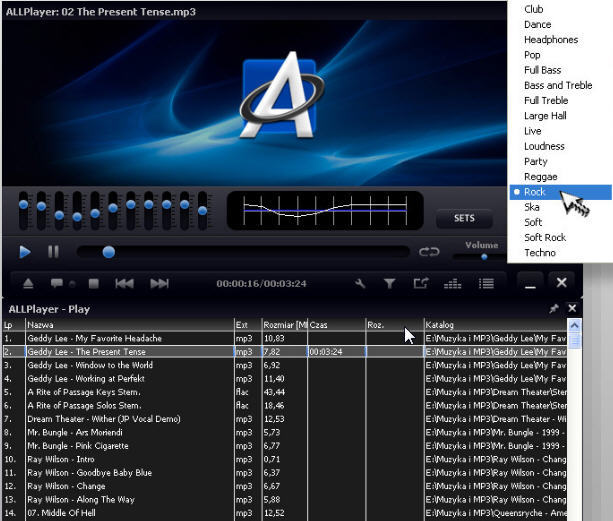Viewport: 613px width, 521px height.
Task: Click the playlist scrollbar up arrow
Action: [x=574, y=325]
